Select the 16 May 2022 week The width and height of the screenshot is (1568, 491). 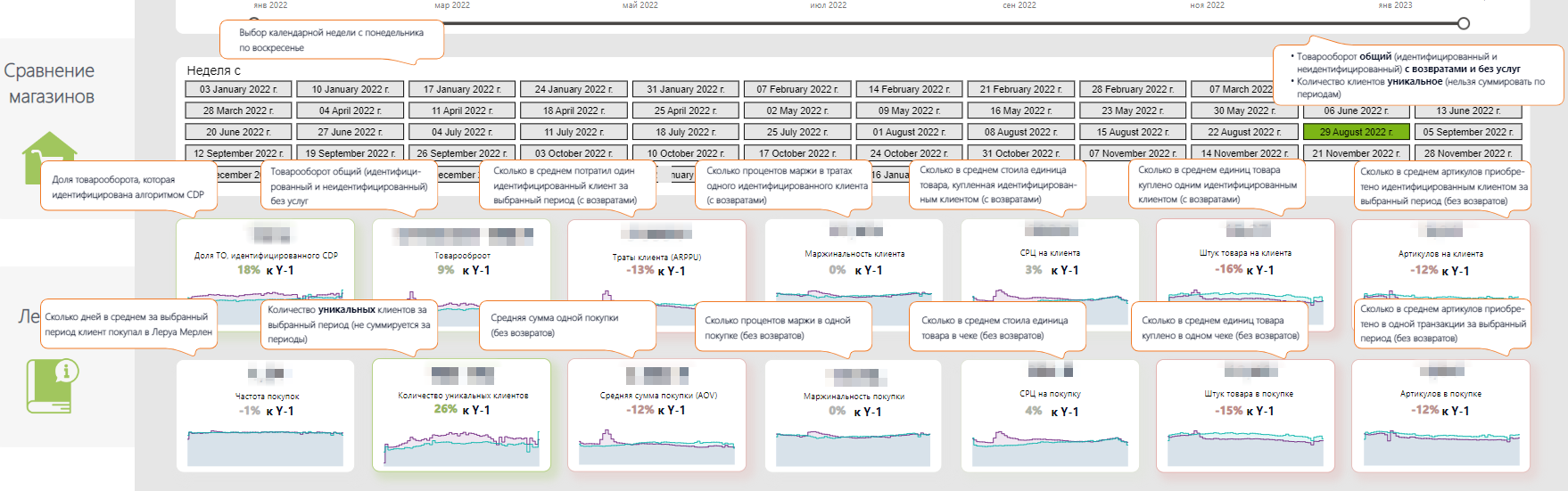tap(1020, 110)
